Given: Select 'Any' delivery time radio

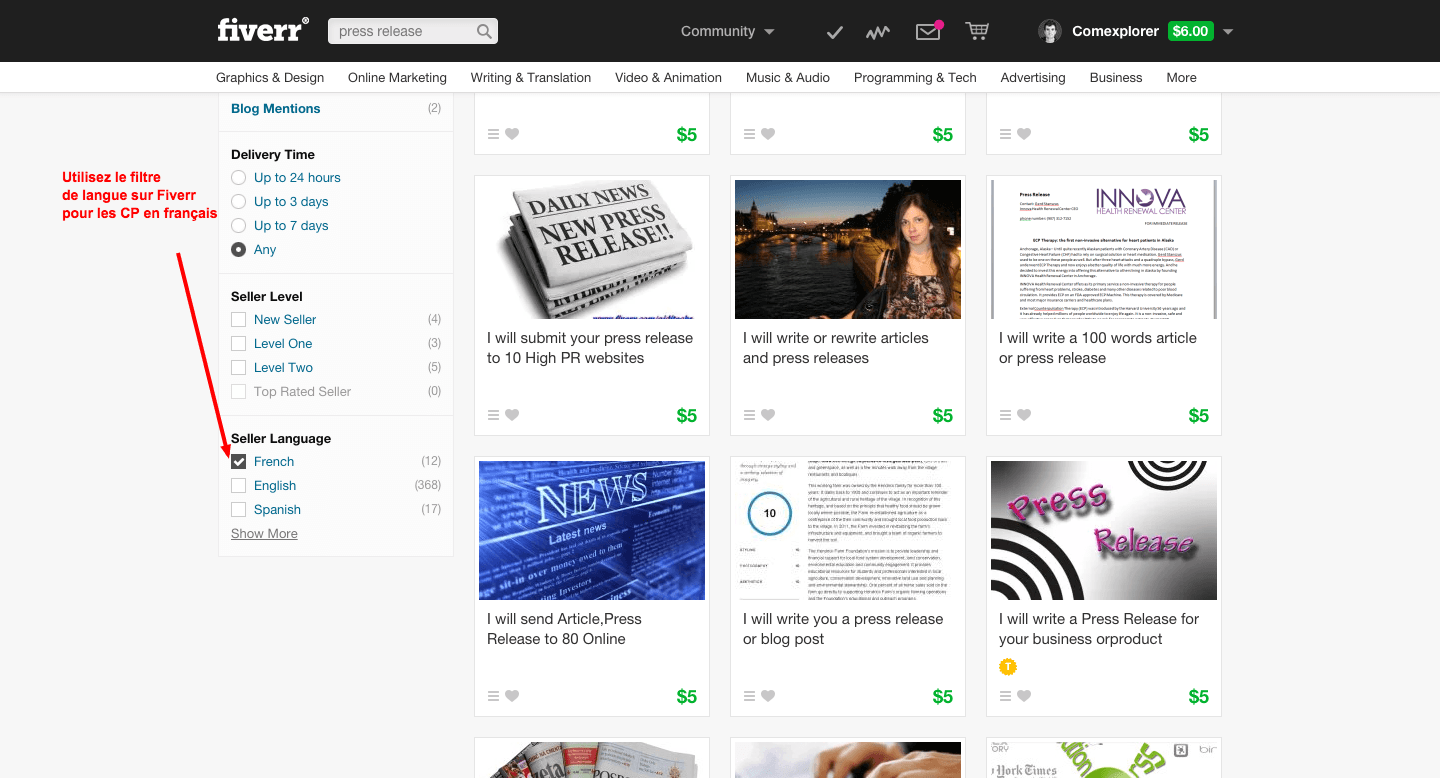Looking at the screenshot, I should [x=238, y=249].
